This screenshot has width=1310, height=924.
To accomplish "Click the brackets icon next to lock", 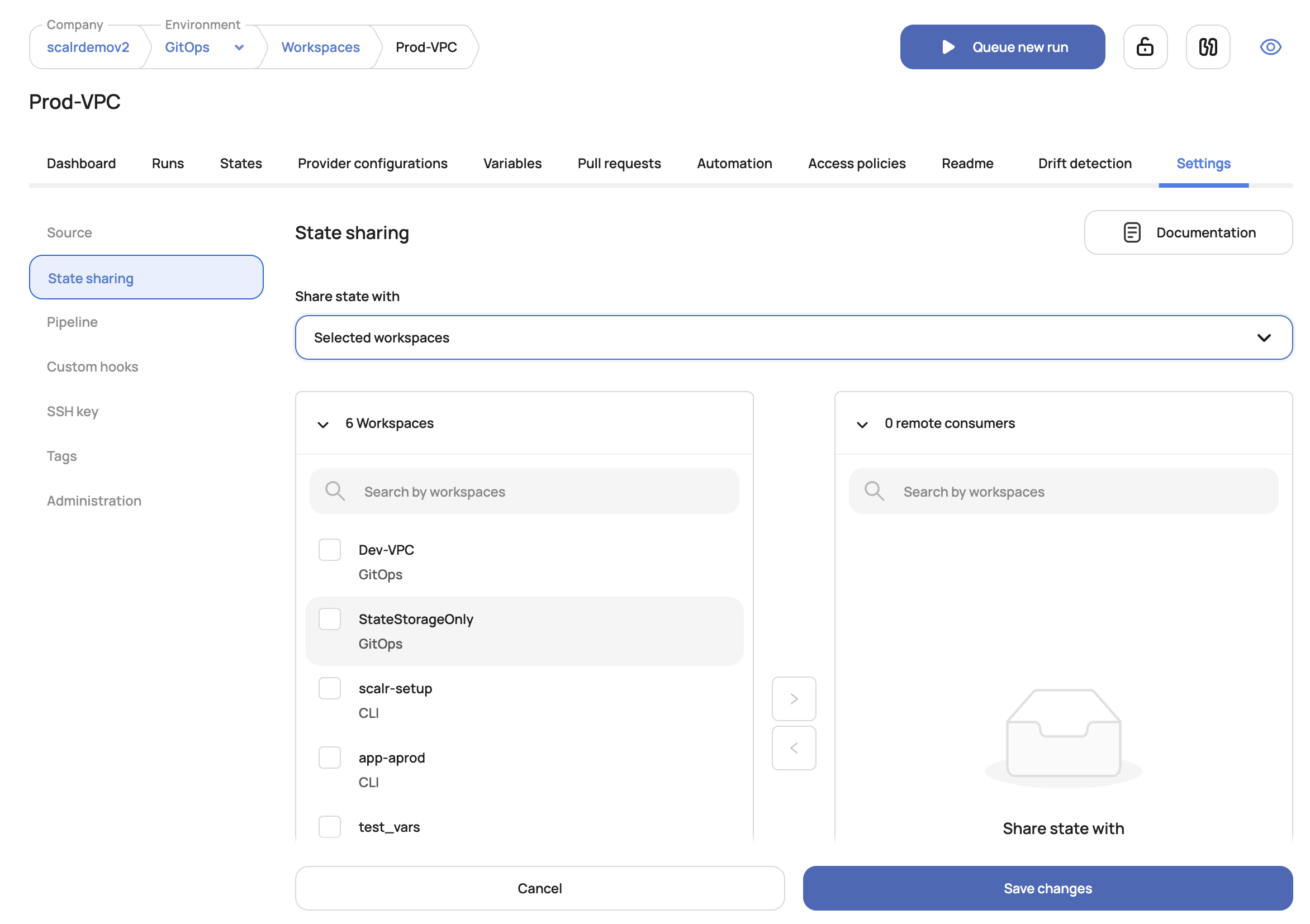I will pos(1207,47).
